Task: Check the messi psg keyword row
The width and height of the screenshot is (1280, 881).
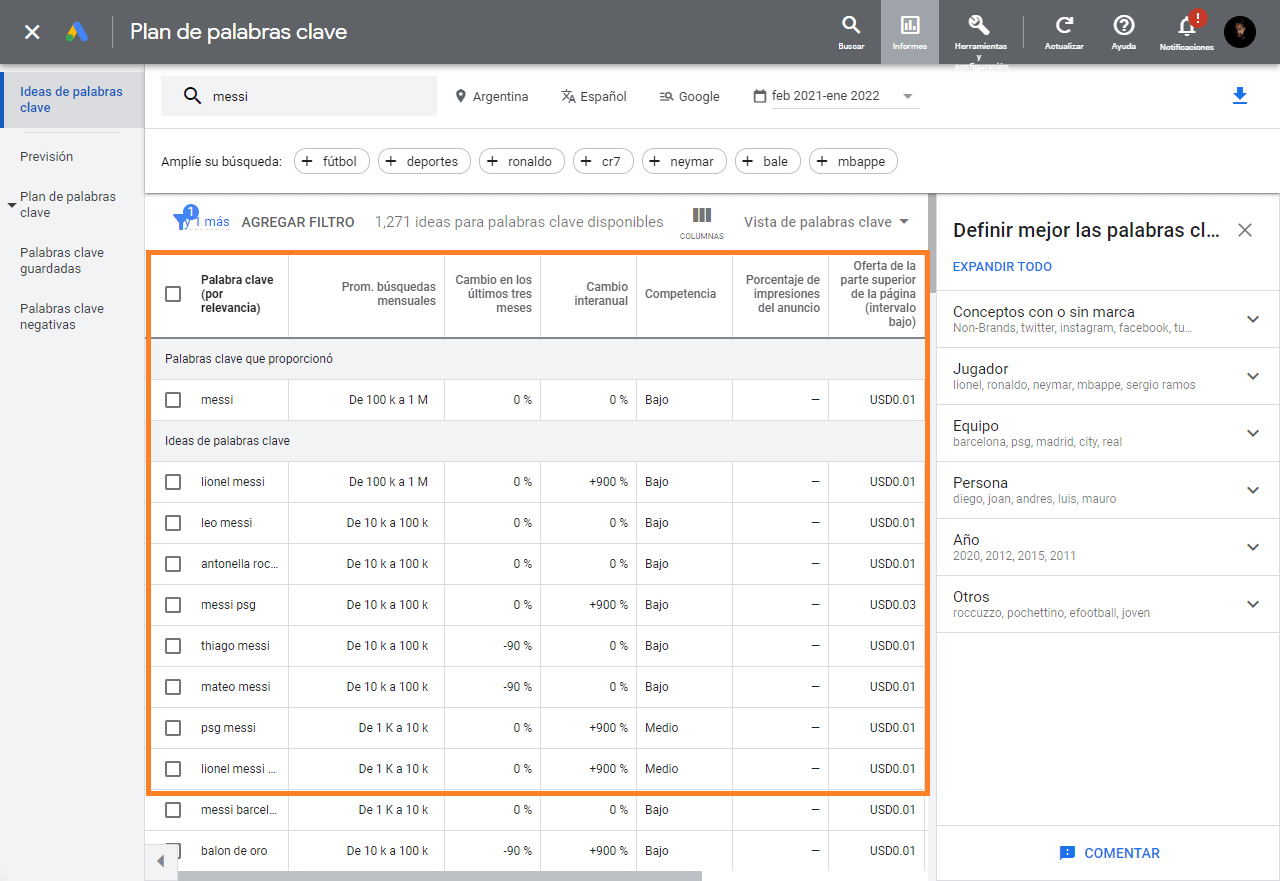Action: click(x=173, y=604)
